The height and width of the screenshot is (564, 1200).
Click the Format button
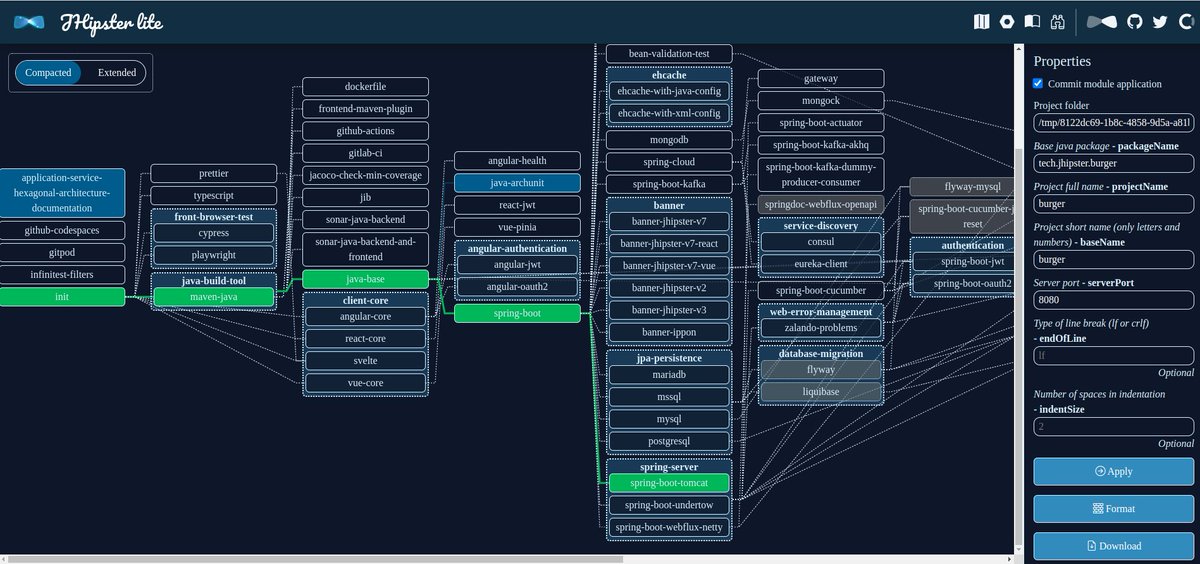(x=1113, y=508)
